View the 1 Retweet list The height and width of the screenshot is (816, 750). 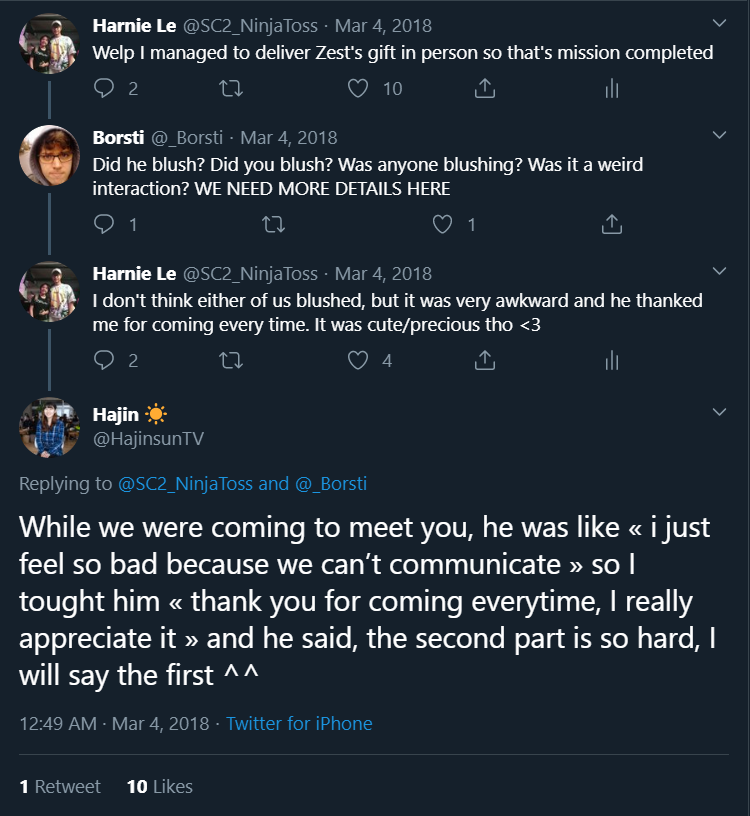[60, 786]
